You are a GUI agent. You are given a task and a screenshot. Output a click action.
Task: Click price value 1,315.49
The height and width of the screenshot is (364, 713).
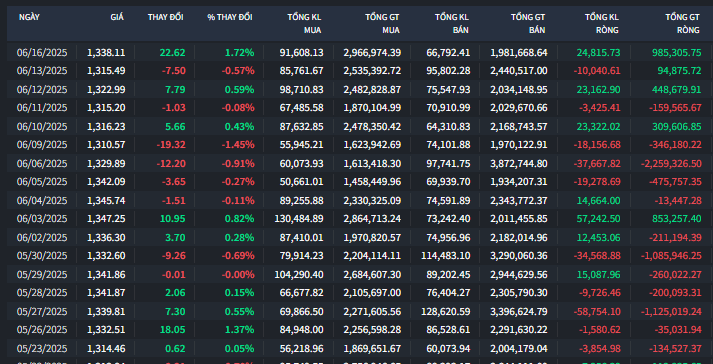pos(106,71)
